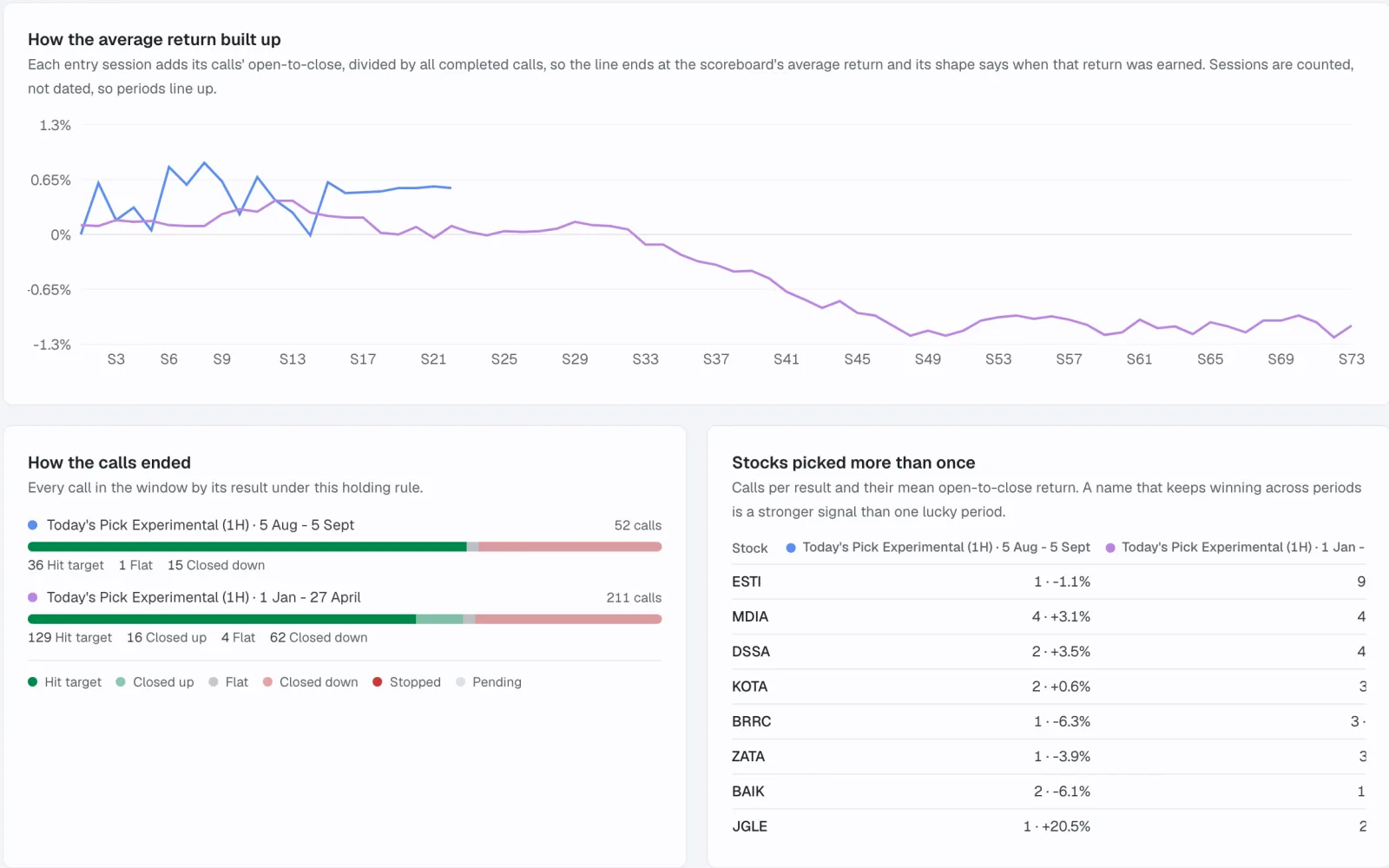Click the 52 calls count
Screen dimensions: 1389x868
[638, 525]
